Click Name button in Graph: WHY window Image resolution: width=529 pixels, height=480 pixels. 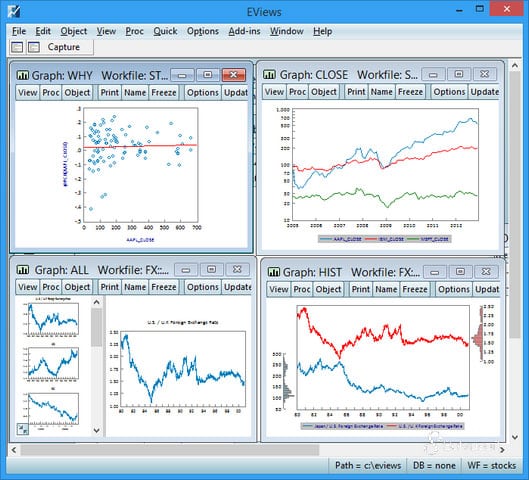pyautogui.click(x=135, y=92)
